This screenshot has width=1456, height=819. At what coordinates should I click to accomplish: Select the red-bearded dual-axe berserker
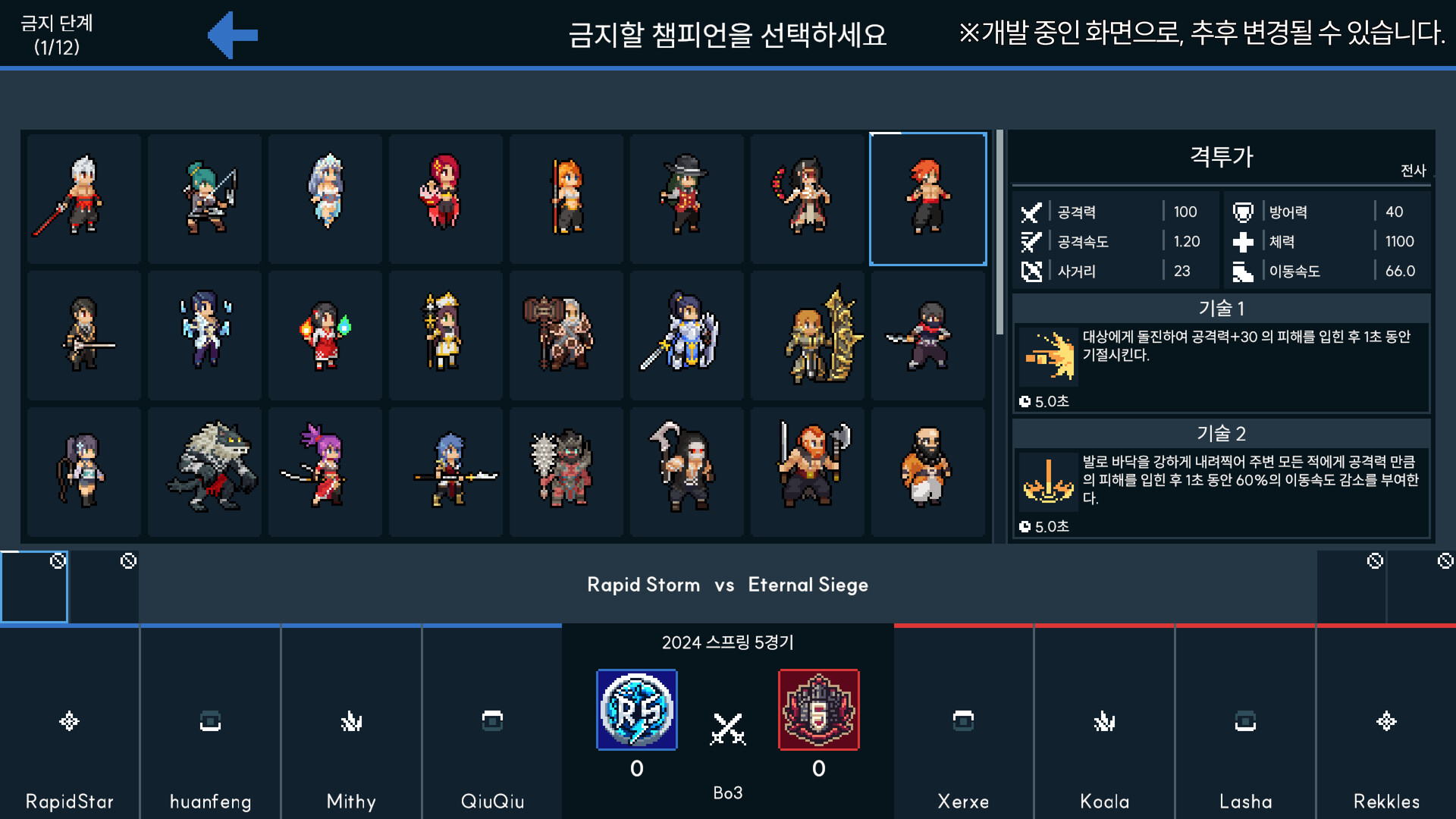pos(807,472)
